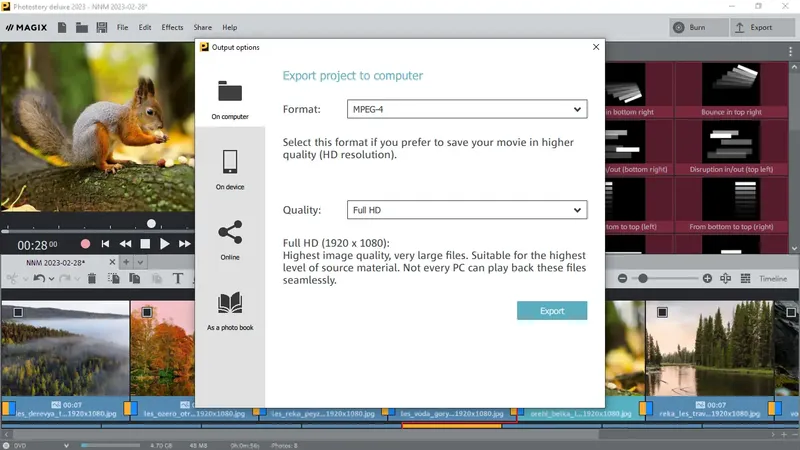Open the Format dropdown showing MPEG-4
The height and width of the screenshot is (450, 800).
pos(467,109)
